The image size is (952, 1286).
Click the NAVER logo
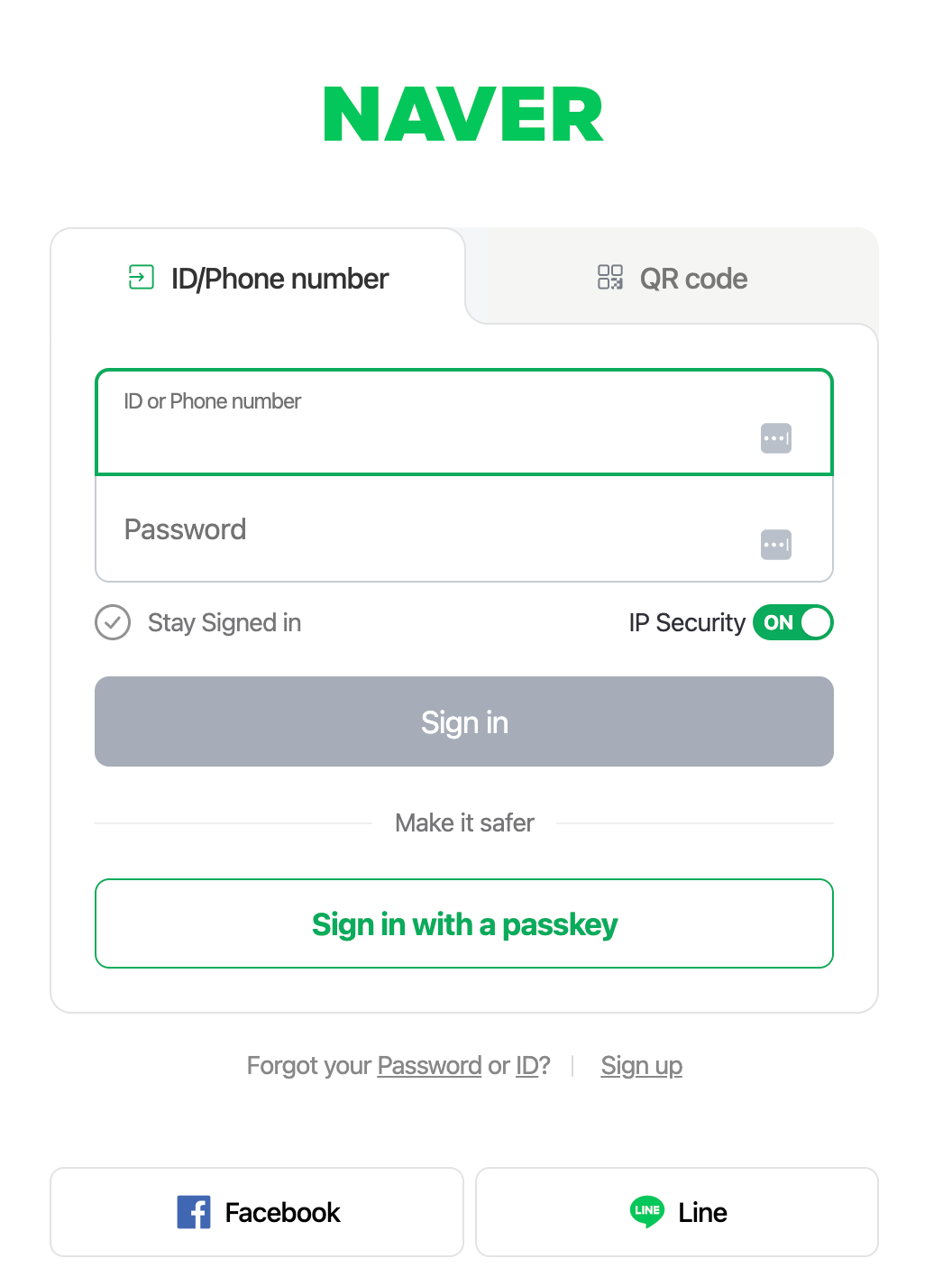click(463, 115)
